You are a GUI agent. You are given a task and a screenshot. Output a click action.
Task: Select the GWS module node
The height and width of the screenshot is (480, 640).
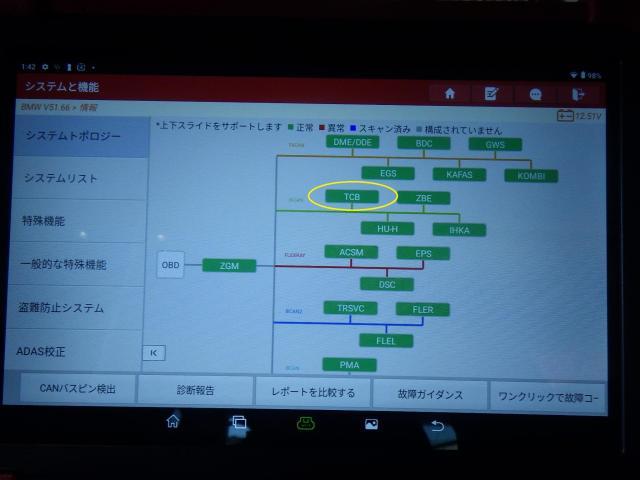[x=495, y=144]
